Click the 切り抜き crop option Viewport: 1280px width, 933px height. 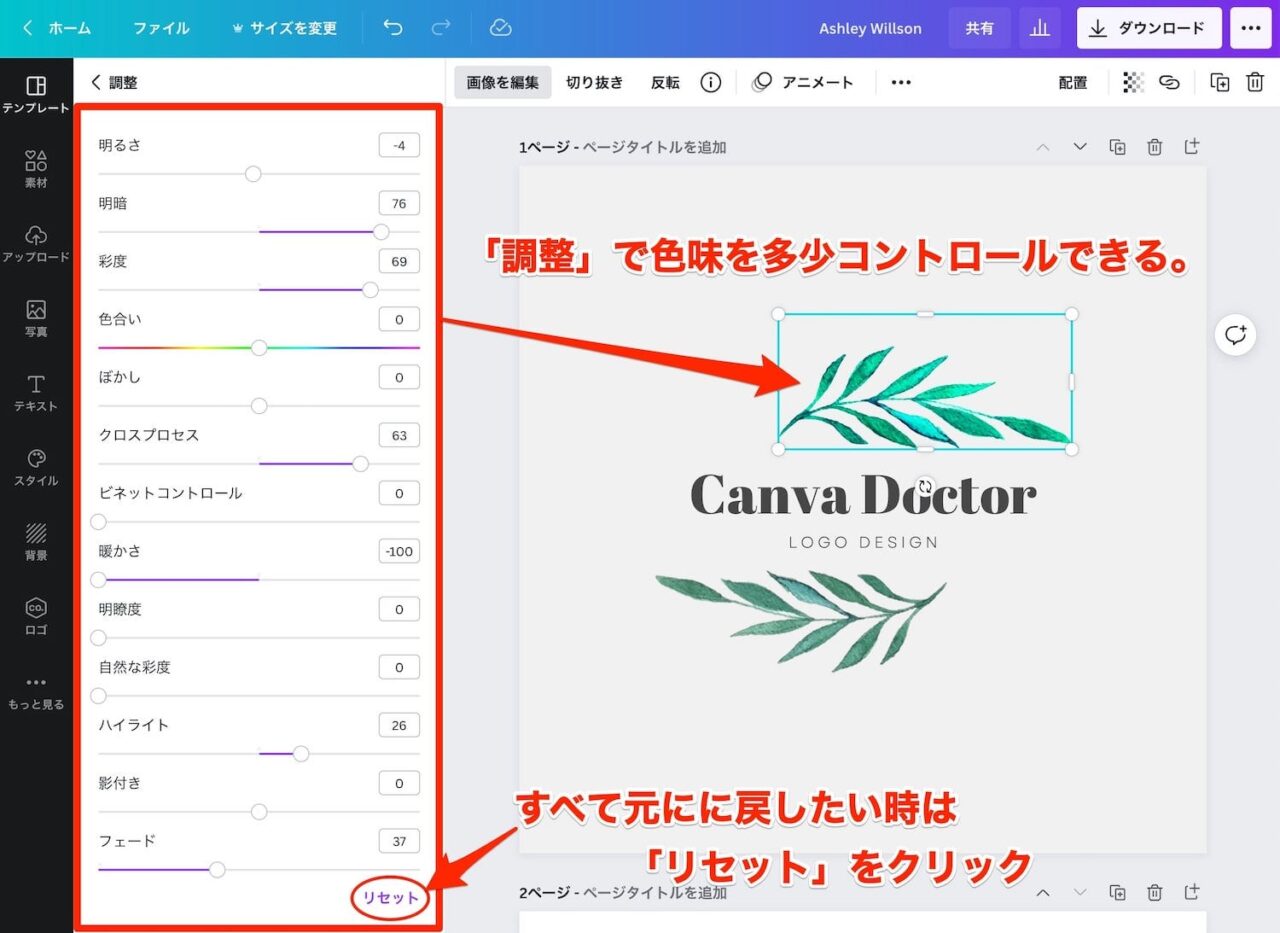[x=595, y=82]
